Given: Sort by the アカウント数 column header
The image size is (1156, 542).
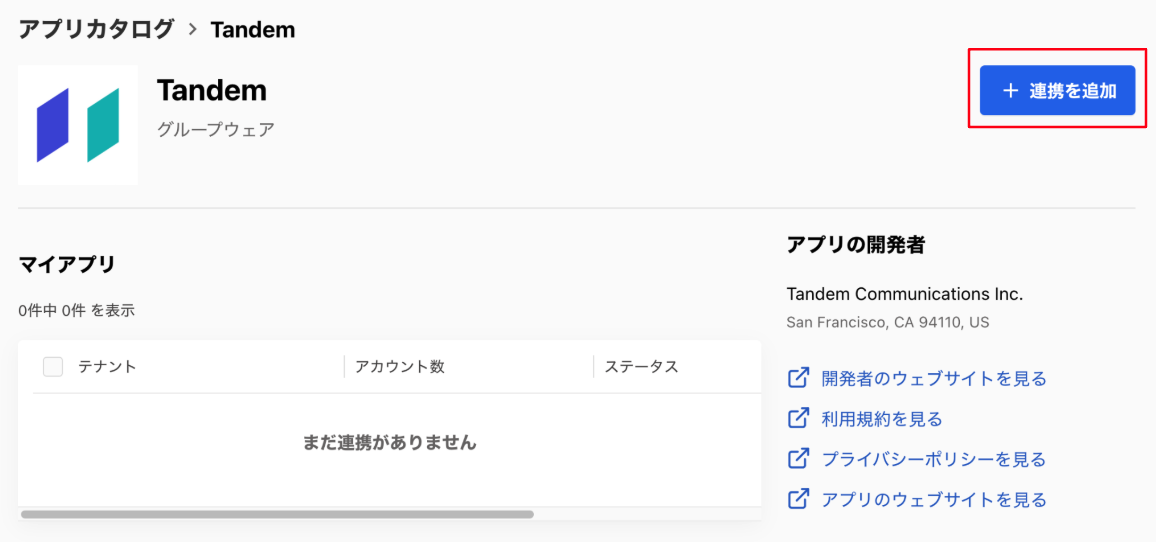Looking at the screenshot, I should click(400, 366).
